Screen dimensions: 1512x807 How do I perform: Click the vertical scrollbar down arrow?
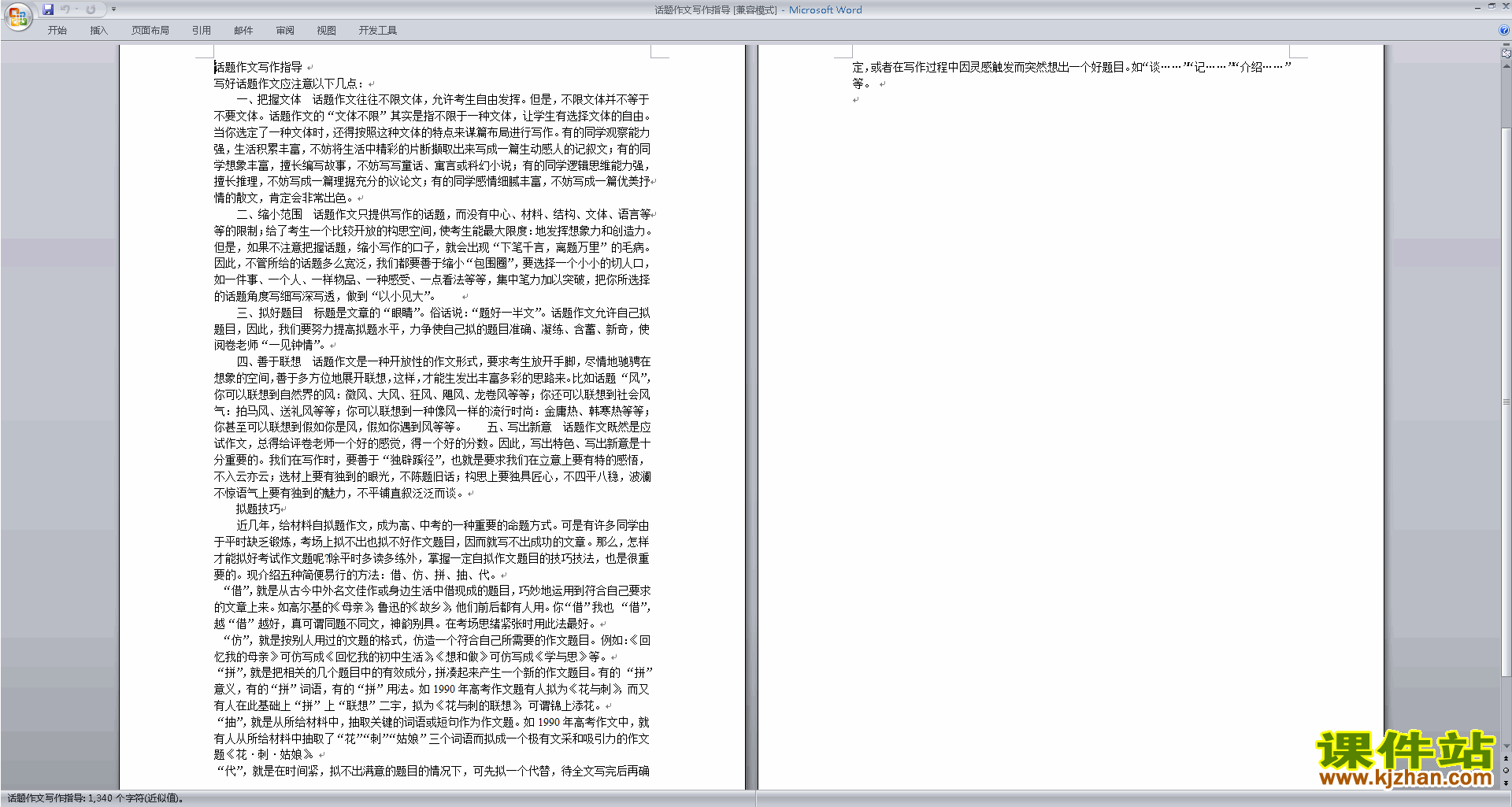[x=1506, y=746]
